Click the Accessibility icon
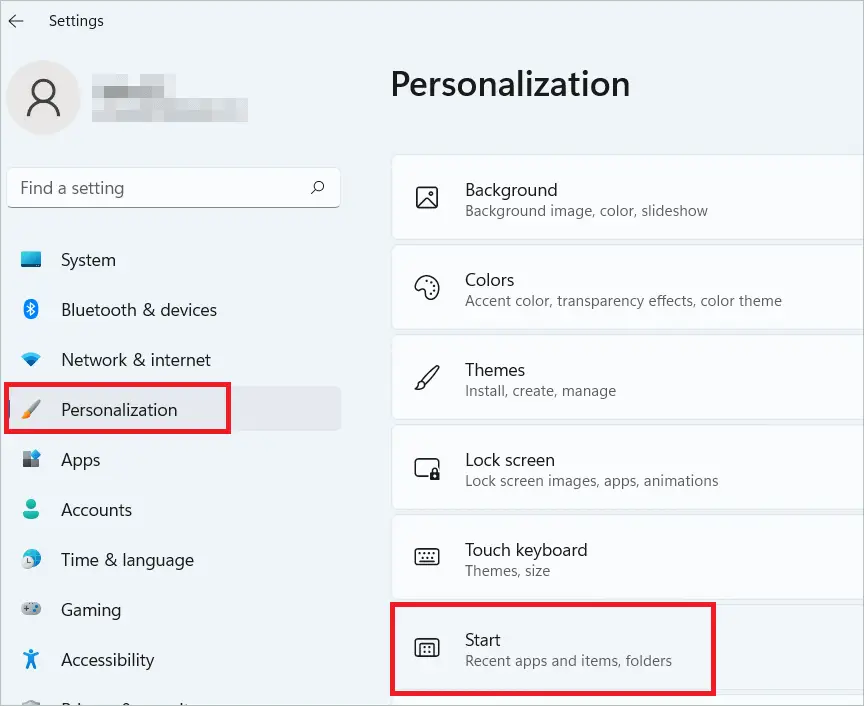The height and width of the screenshot is (706, 864). tap(33, 660)
